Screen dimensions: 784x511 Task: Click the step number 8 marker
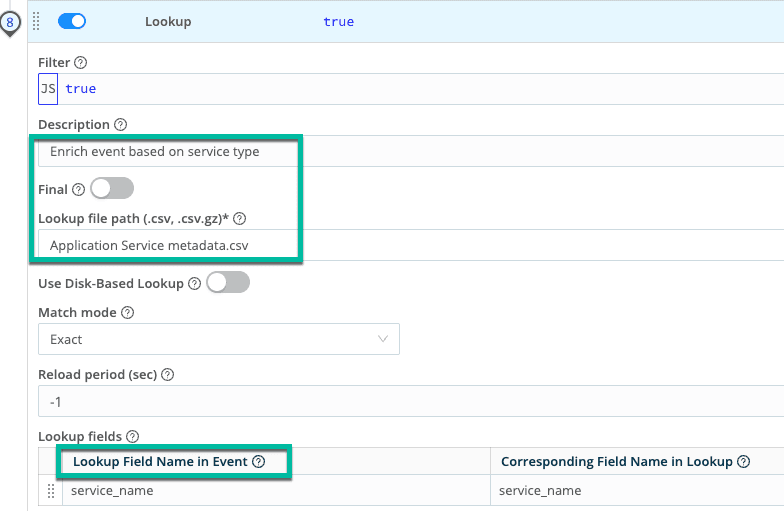(10, 21)
